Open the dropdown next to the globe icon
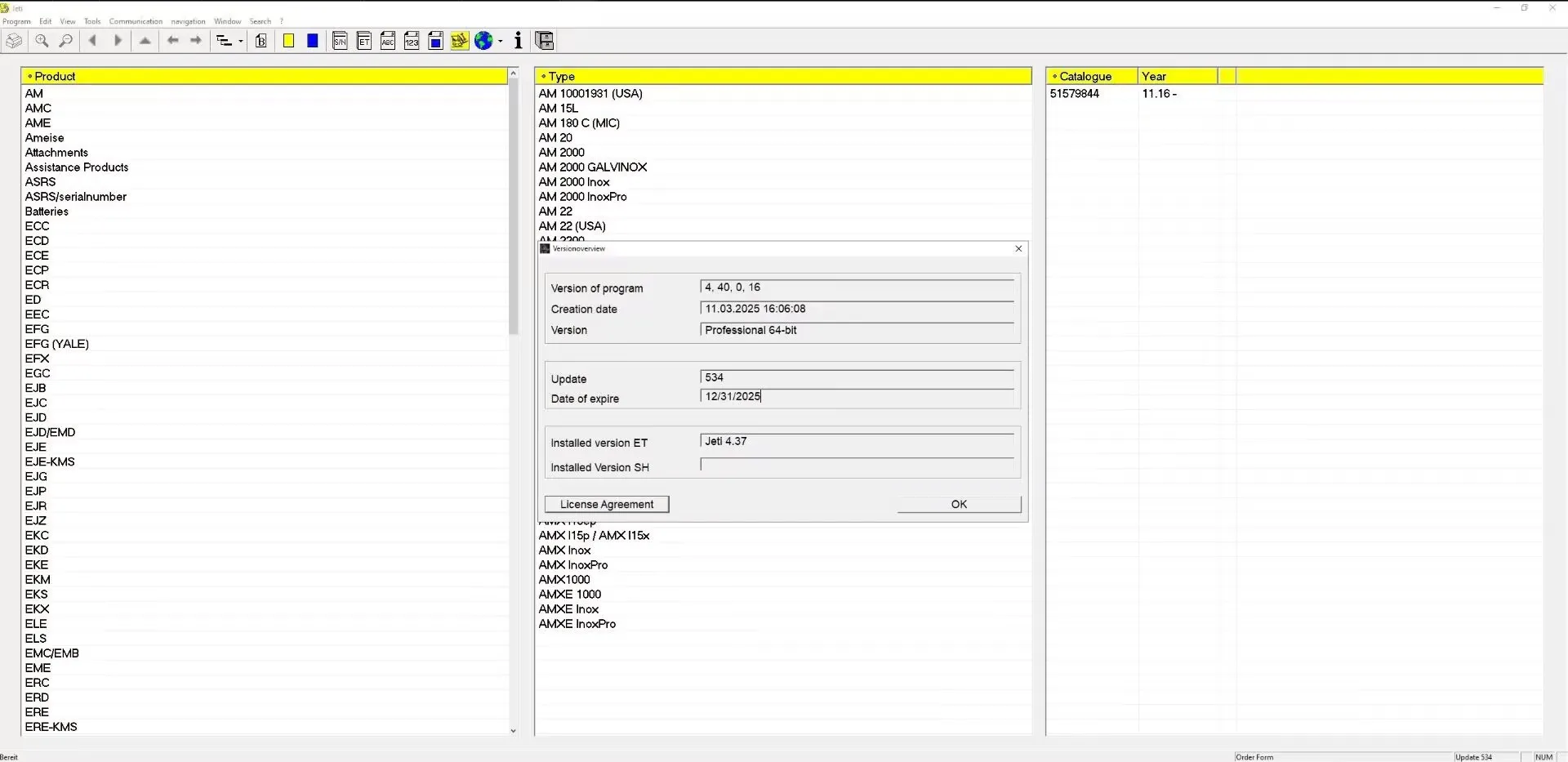This screenshot has width=1568, height=762. [500, 40]
